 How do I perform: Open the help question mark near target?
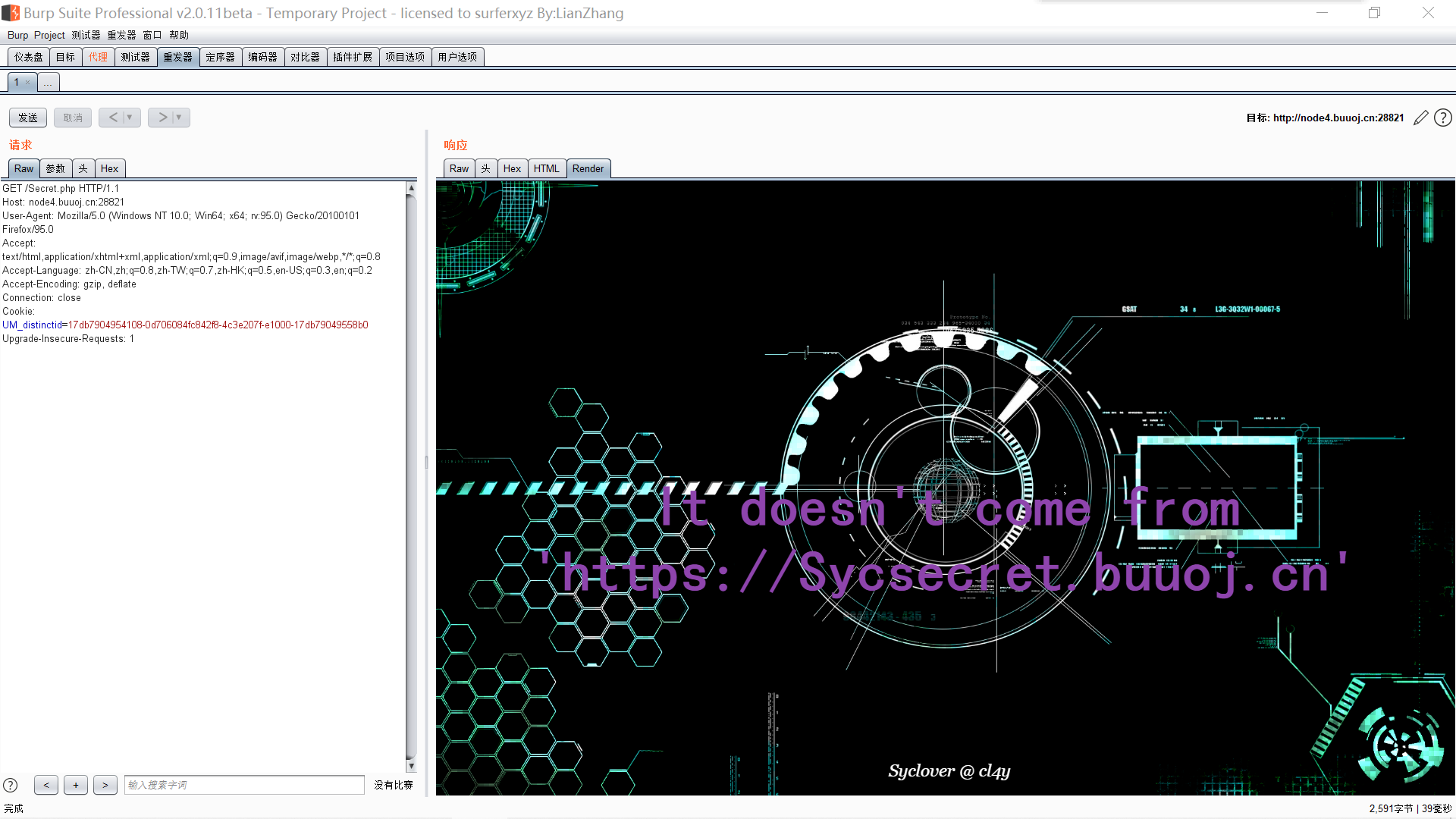click(1443, 118)
